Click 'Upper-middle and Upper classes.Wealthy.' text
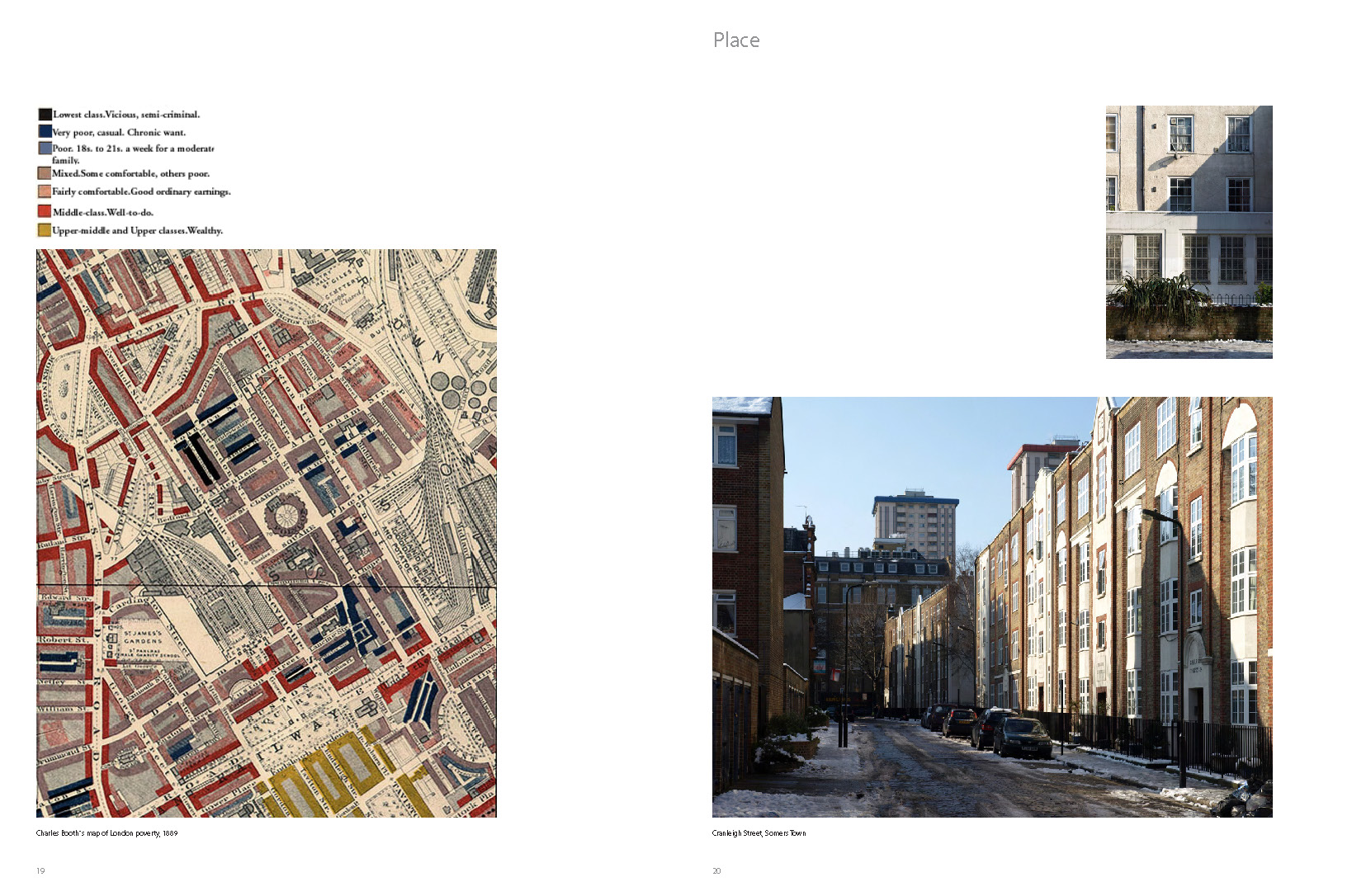This screenshot has width=1352, height=896. pos(137,231)
